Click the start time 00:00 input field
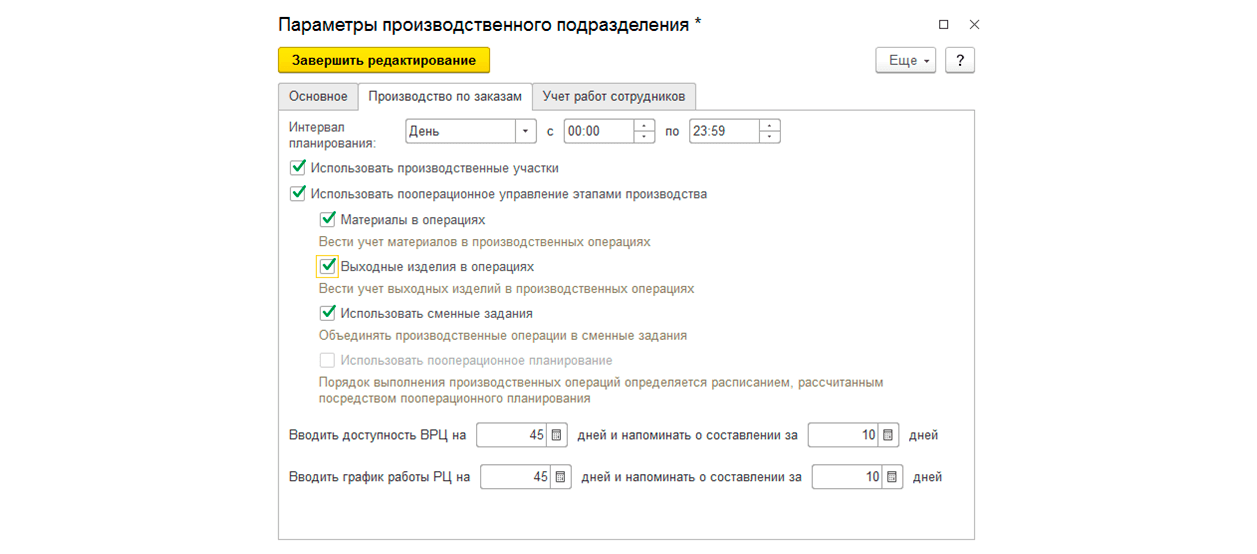 598,131
